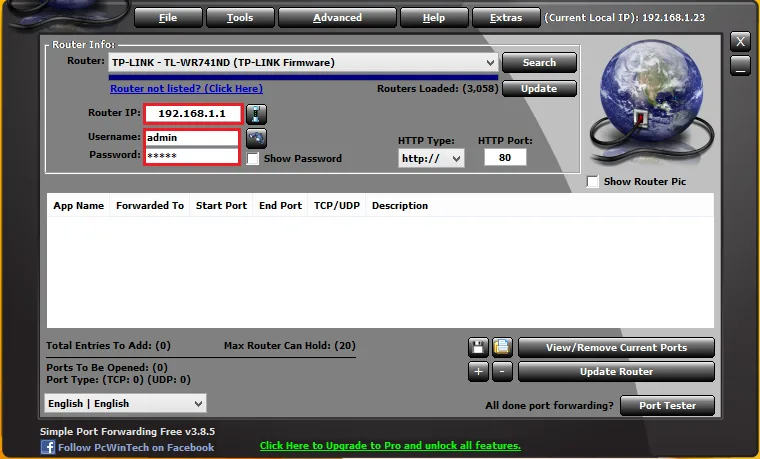Remove a port entry with minus button

[x=502, y=372]
